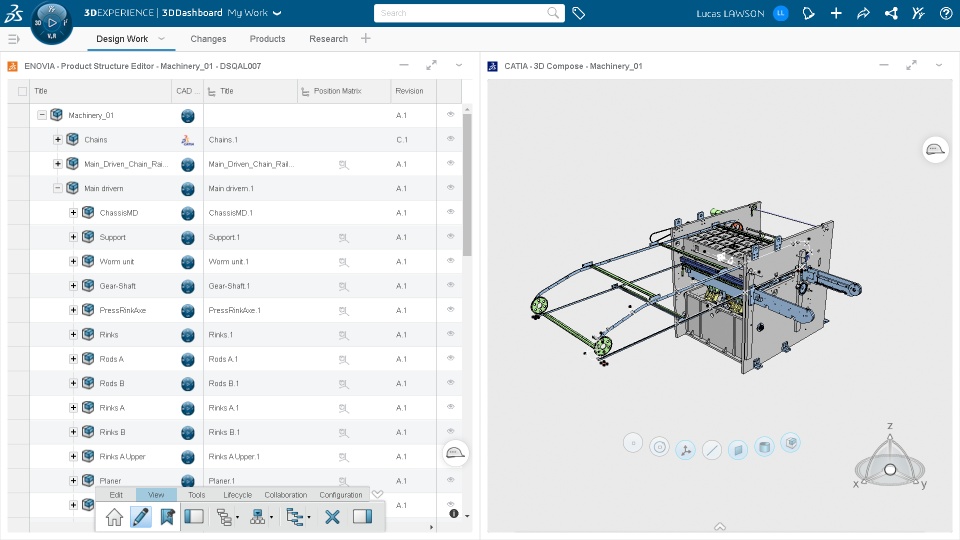Image resolution: width=960 pixels, height=540 pixels.
Task: Select the product cube filter in 3D view
Action: pyautogui.click(x=791, y=443)
